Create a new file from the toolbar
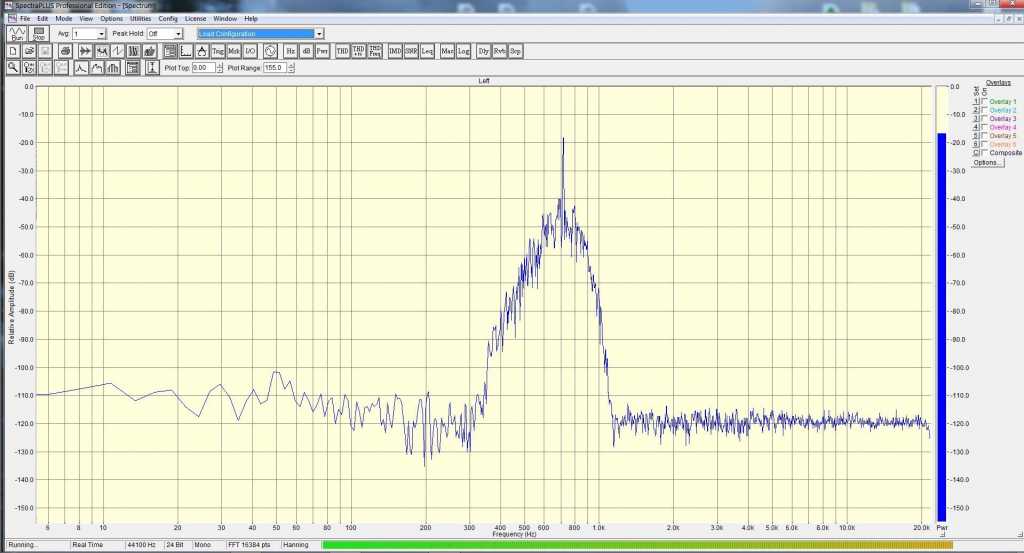This screenshot has width=1024, height=553. [x=13, y=51]
